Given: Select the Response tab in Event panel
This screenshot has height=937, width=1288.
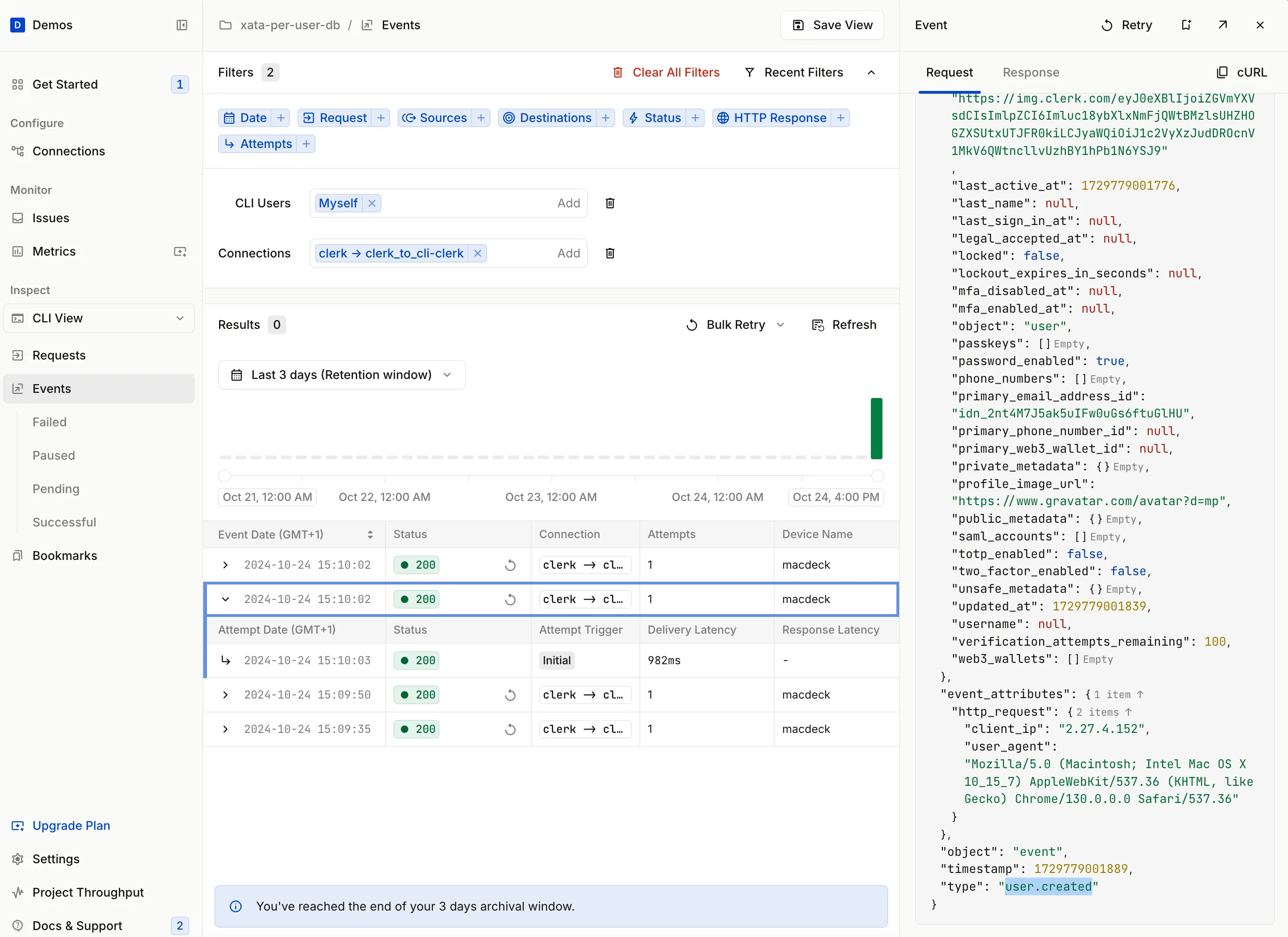Looking at the screenshot, I should point(1031,72).
